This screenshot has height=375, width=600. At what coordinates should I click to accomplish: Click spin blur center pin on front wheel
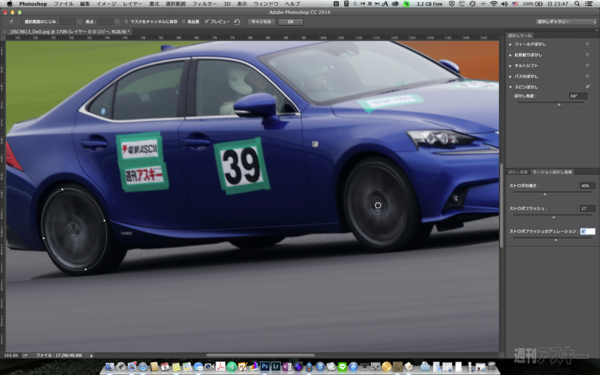[x=378, y=205]
